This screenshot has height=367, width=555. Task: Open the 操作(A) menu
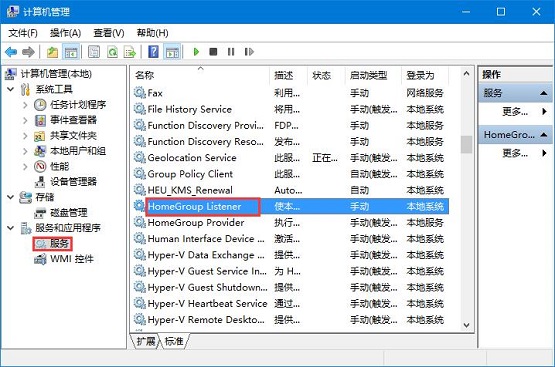tap(65, 33)
